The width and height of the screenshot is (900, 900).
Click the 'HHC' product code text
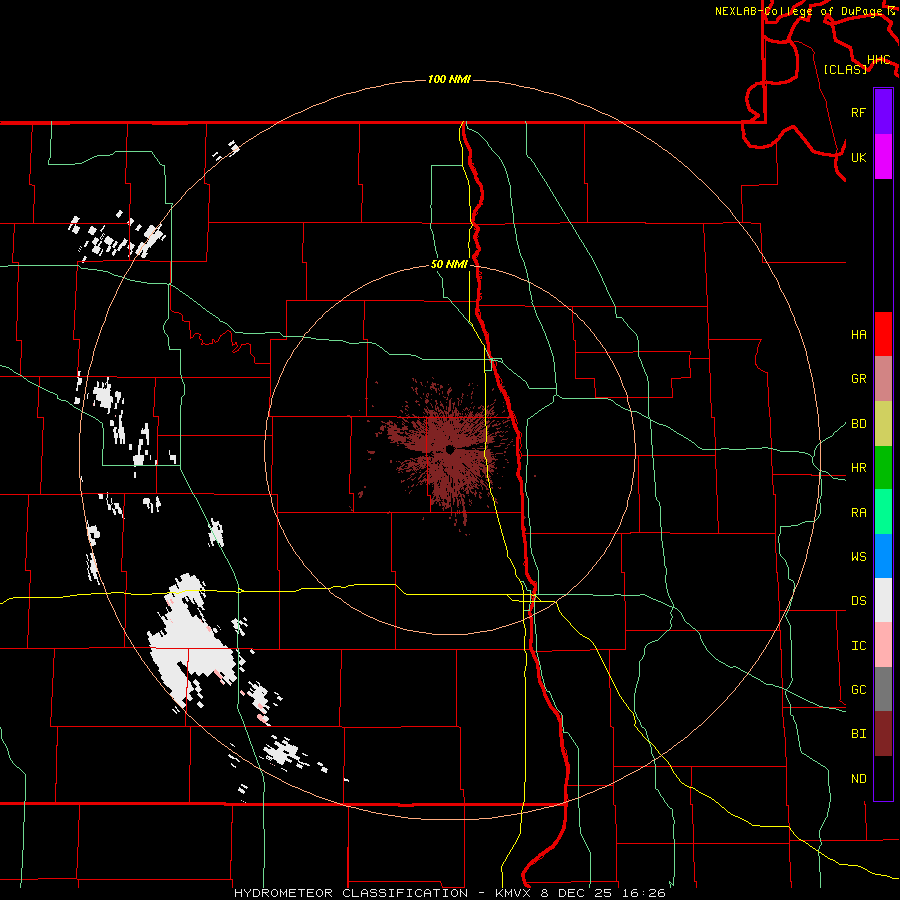click(x=879, y=60)
